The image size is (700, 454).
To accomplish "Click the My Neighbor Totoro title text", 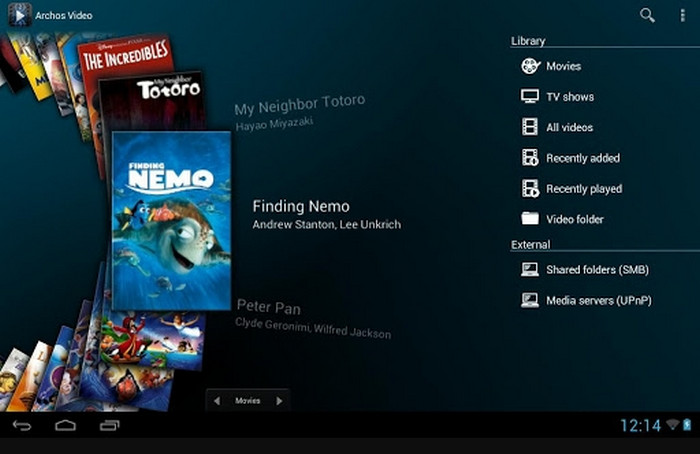I will (x=300, y=105).
